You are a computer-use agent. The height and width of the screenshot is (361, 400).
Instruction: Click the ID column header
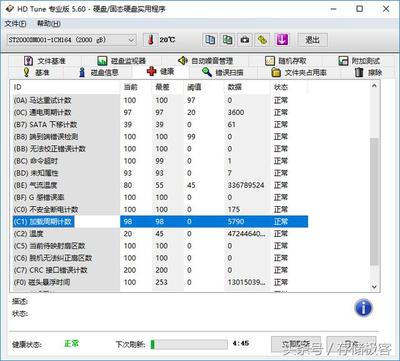coord(65,87)
